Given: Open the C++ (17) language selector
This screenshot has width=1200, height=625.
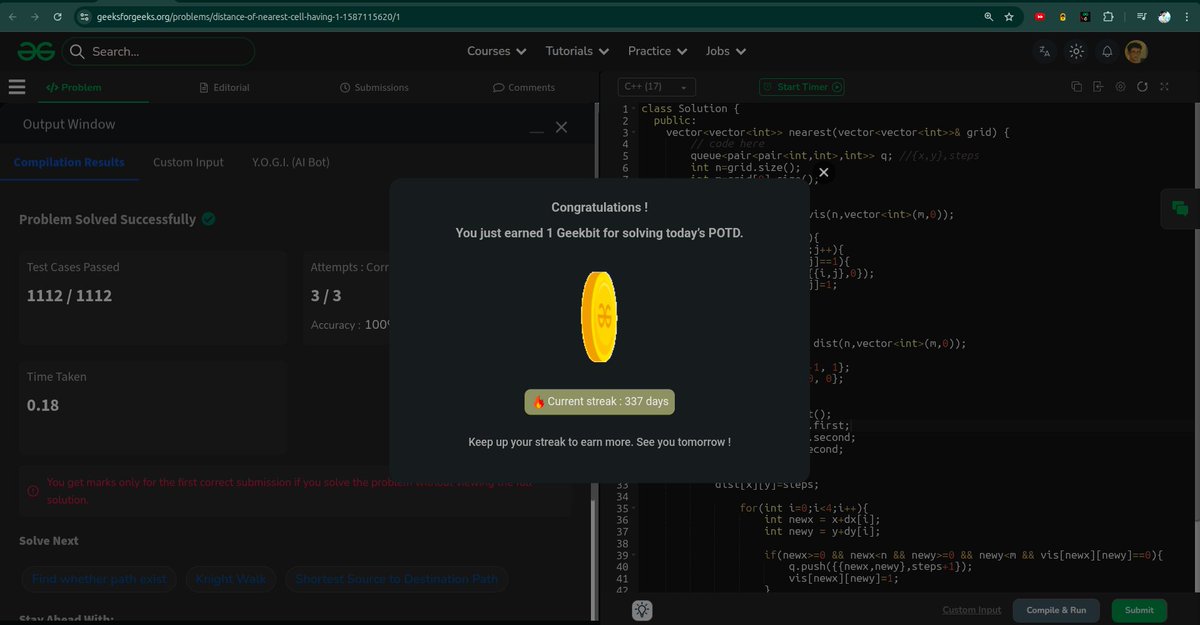Looking at the screenshot, I should 655,87.
